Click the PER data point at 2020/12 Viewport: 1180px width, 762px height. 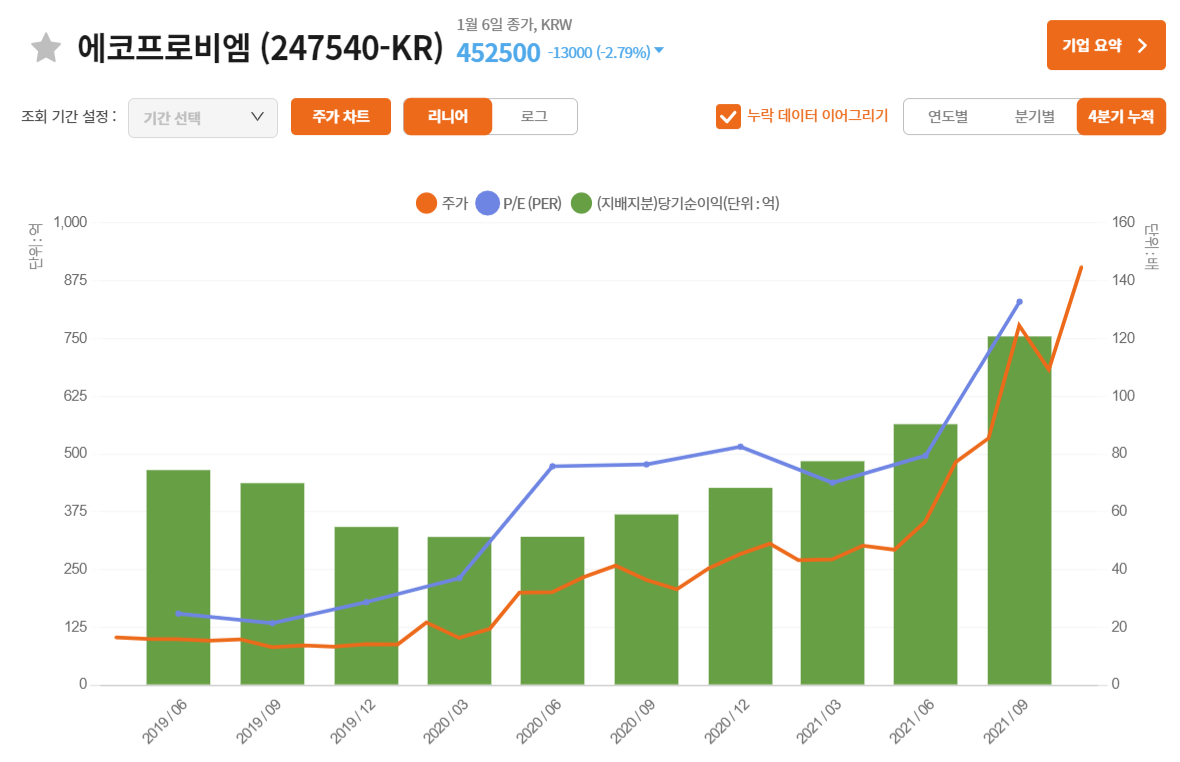[741, 447]
